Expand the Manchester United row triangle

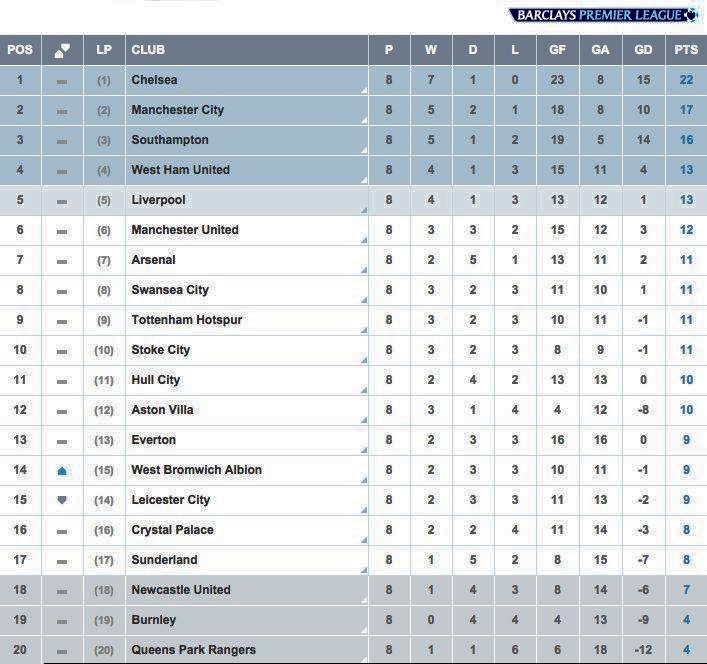pos(364,240)
